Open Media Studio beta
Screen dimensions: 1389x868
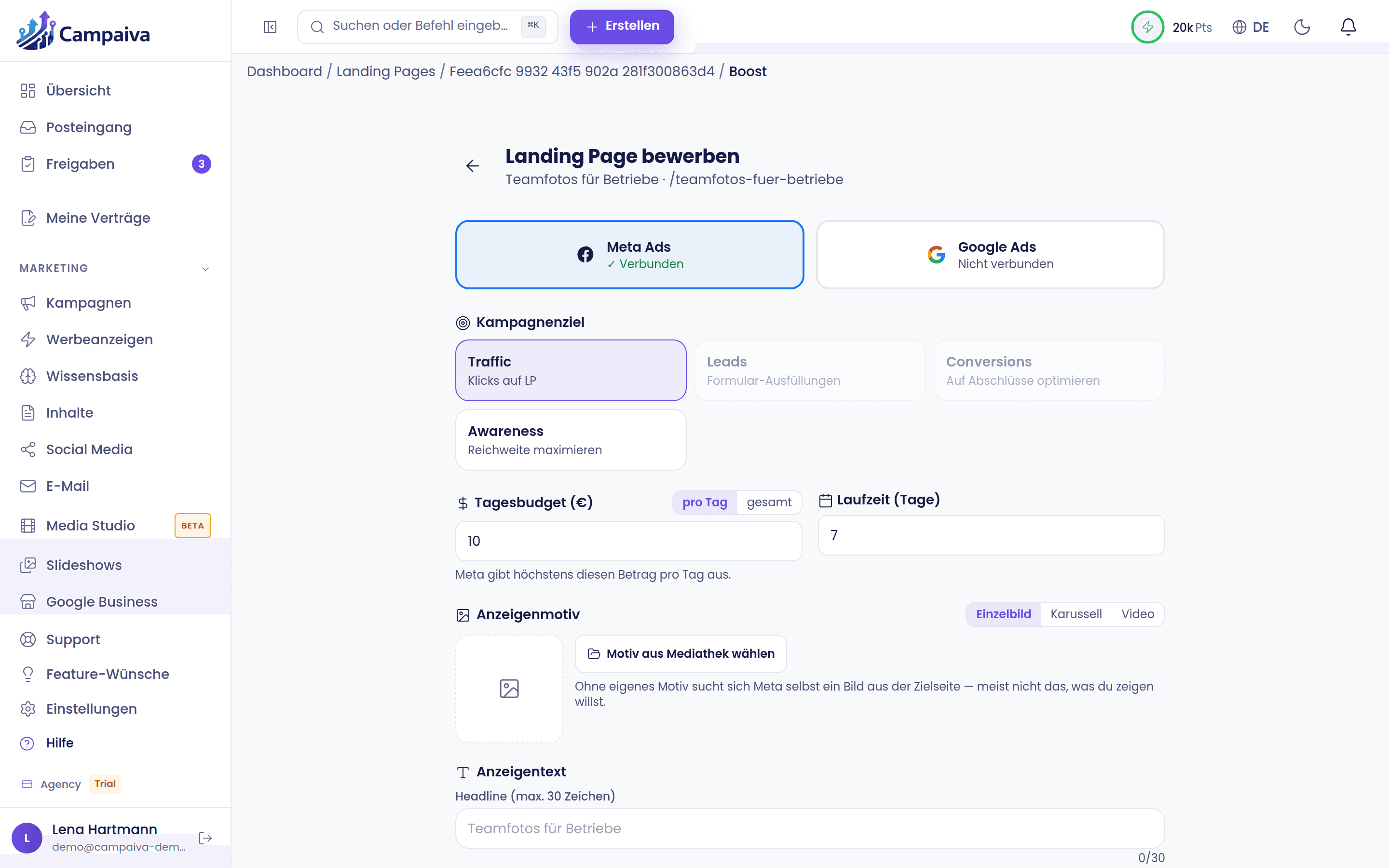click(x=115, y=525)
